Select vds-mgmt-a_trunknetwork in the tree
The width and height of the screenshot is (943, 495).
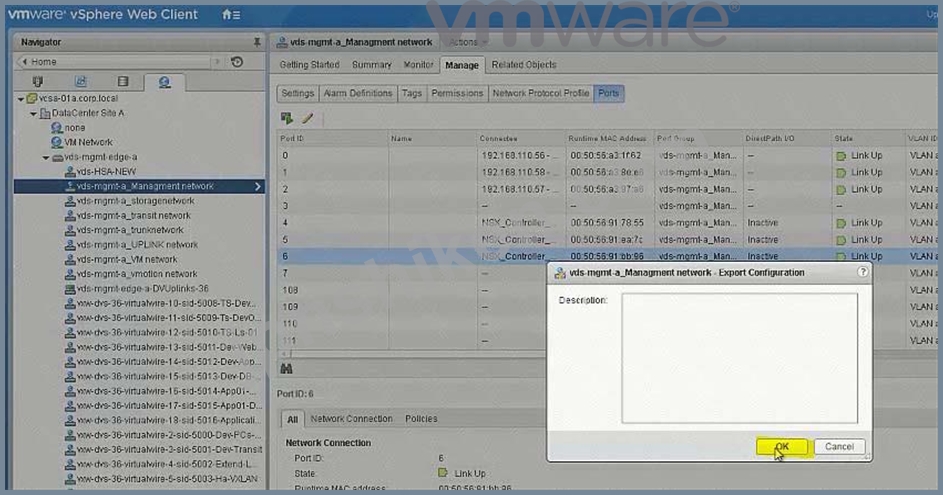click(130, 230)
